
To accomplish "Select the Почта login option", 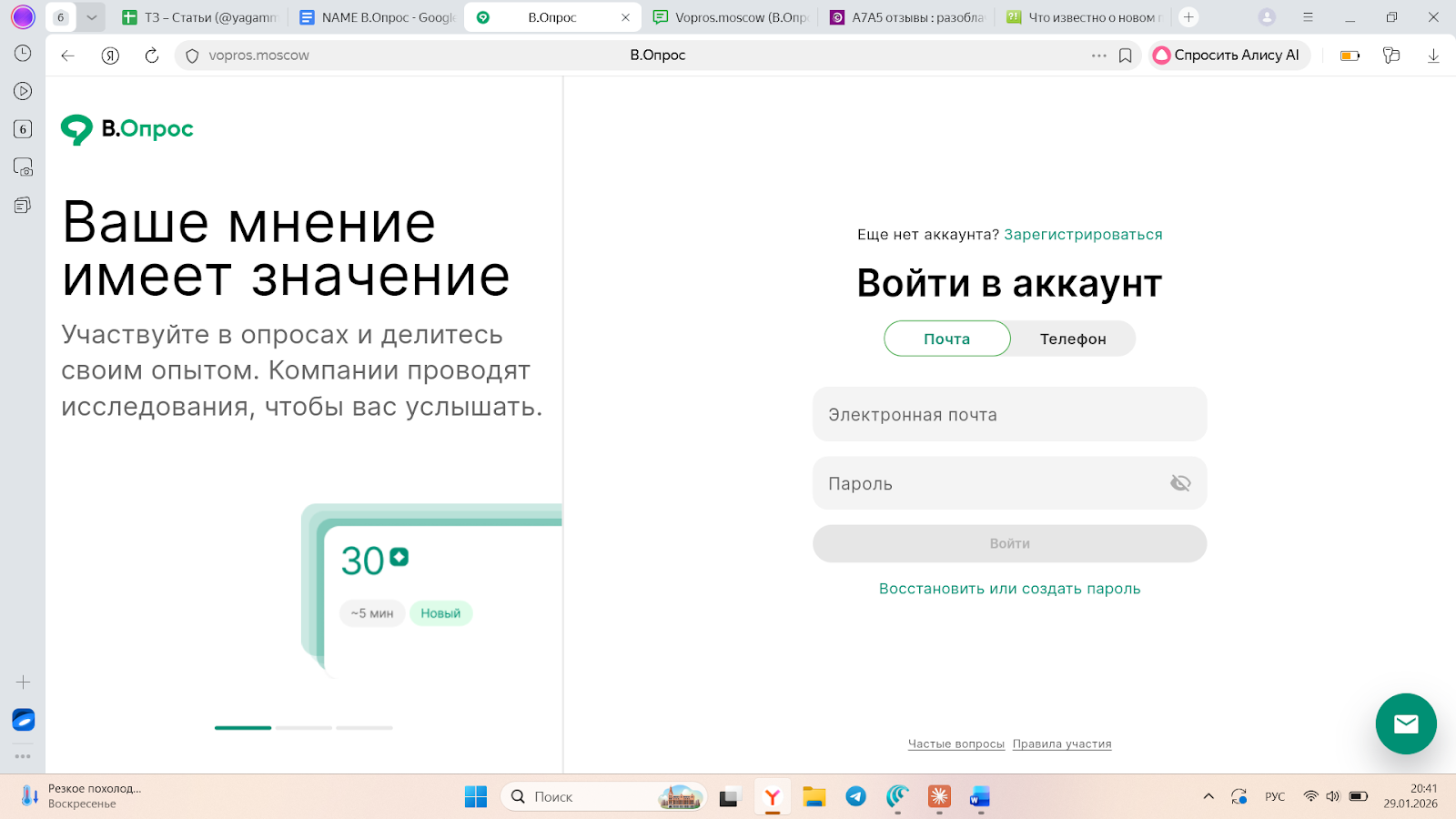I will [x=946, y=339].
